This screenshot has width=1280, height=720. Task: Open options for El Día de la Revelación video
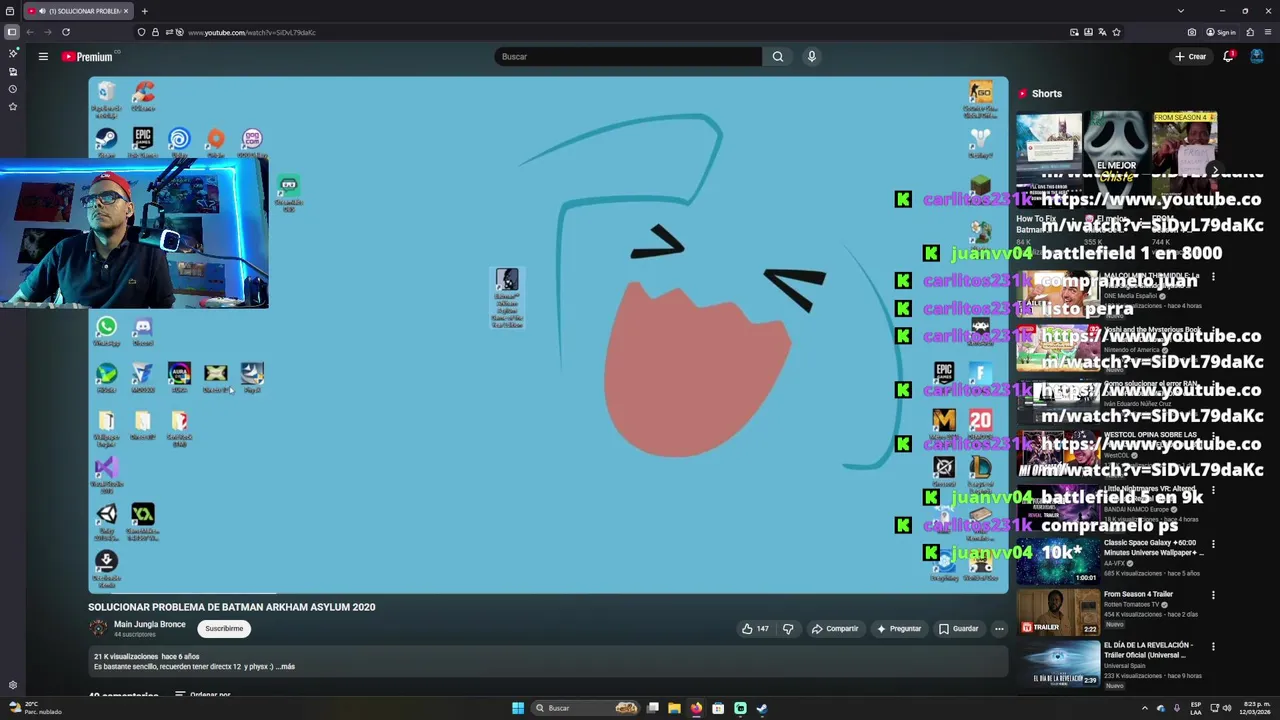pyautogui.click(x=1213, y=647)
